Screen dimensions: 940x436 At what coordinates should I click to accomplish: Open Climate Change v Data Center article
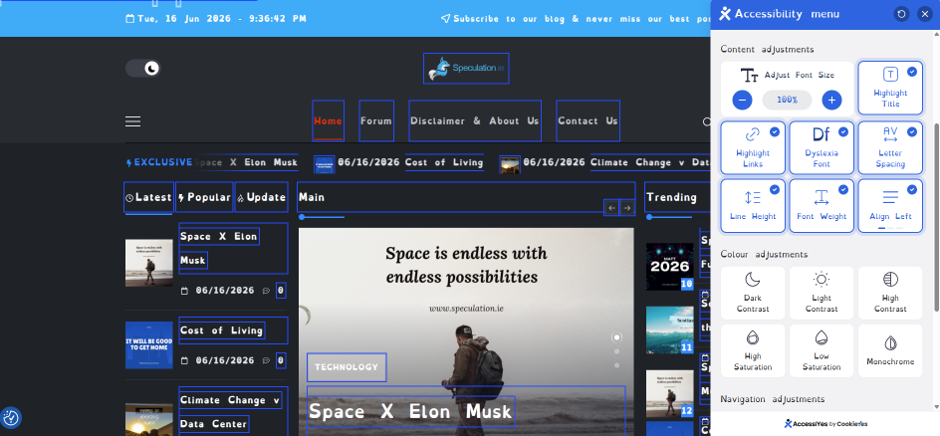click(231, 412)
